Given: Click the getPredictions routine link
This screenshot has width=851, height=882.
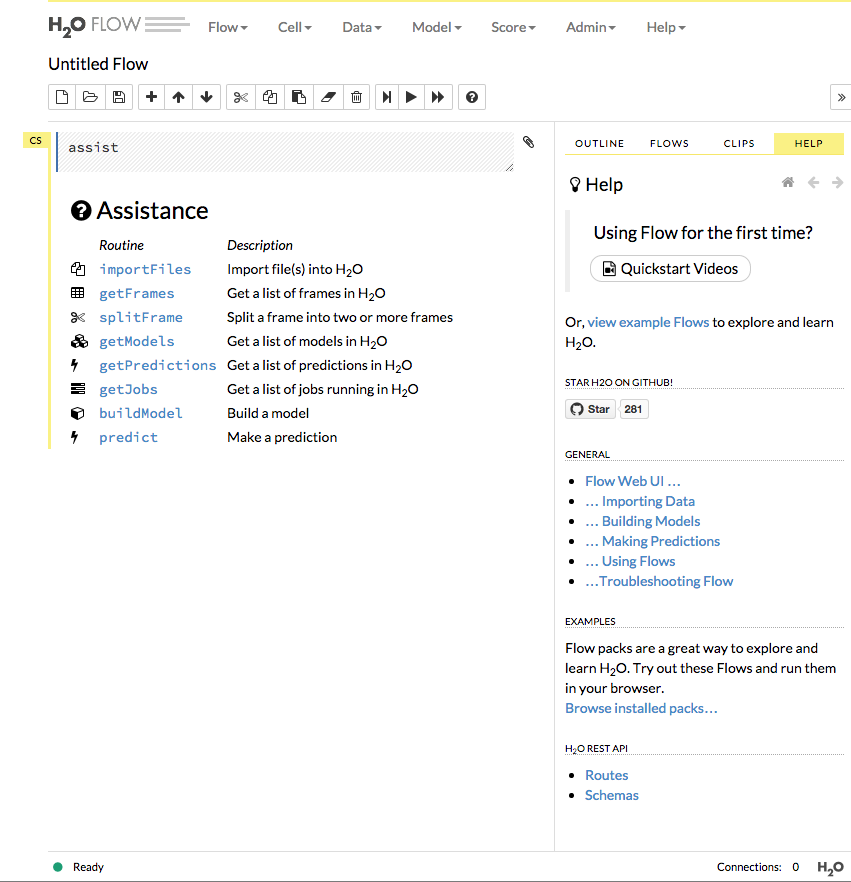Looking at the screenshot, I should click(x=157, y=366).
